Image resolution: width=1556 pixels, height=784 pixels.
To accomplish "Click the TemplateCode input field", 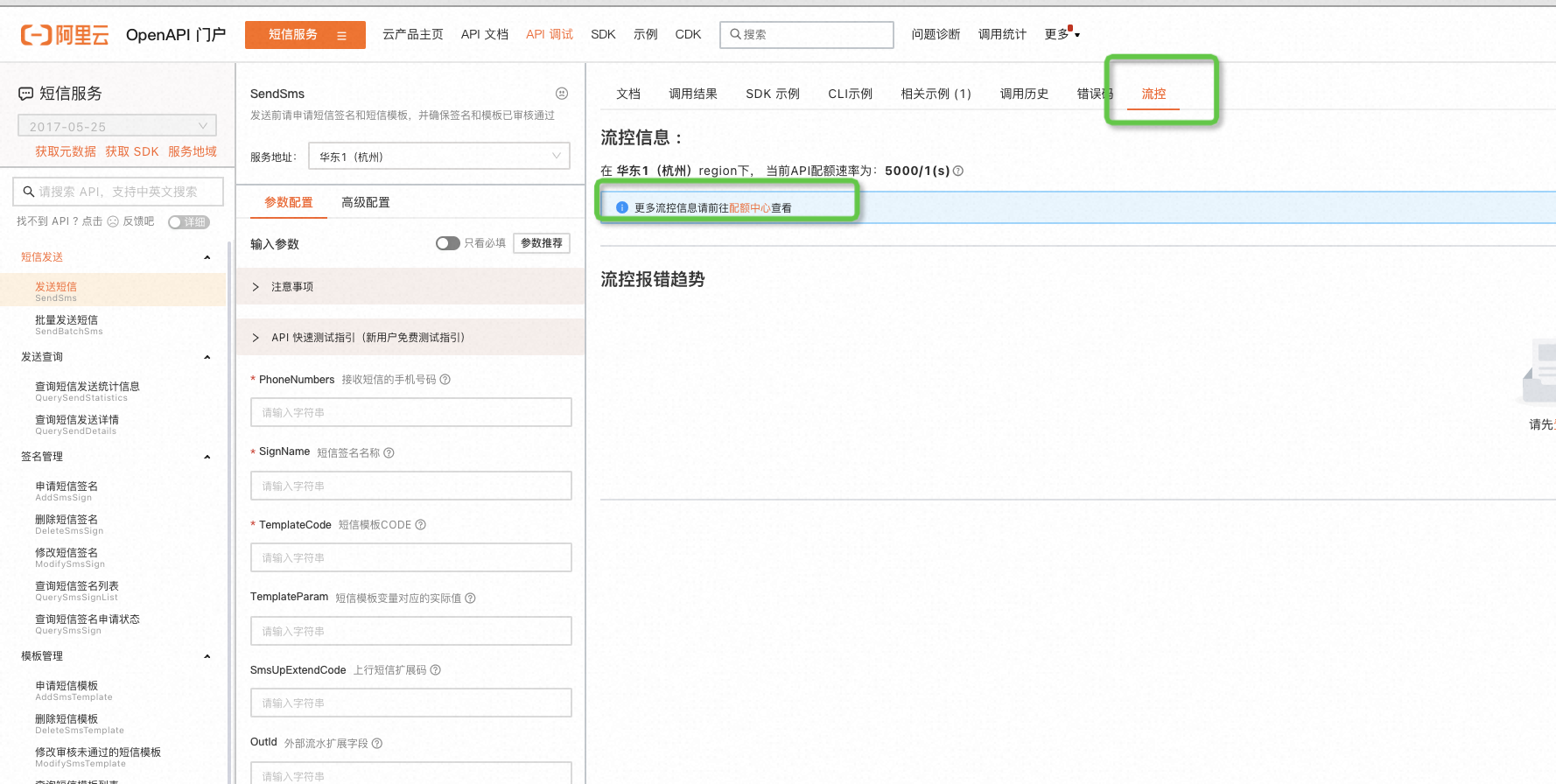I will click(410, 557).
